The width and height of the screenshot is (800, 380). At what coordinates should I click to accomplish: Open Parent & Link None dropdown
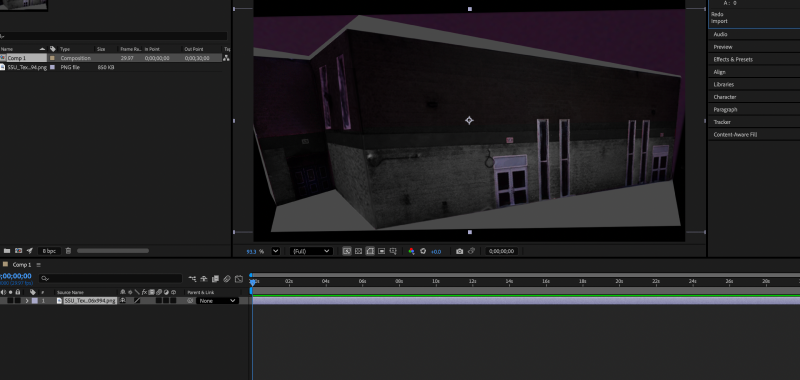(217, 301)
